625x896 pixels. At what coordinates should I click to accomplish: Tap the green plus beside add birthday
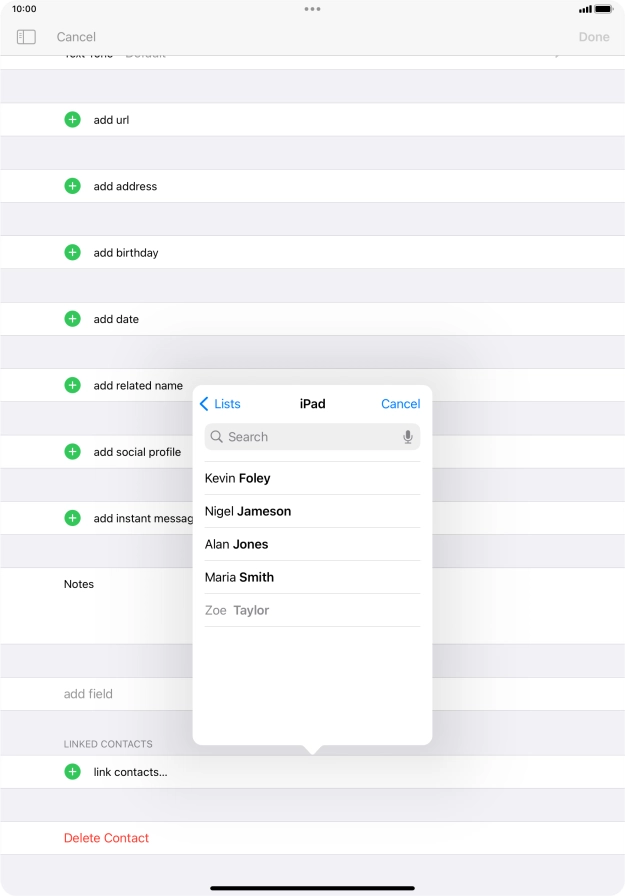click(72, 253)
